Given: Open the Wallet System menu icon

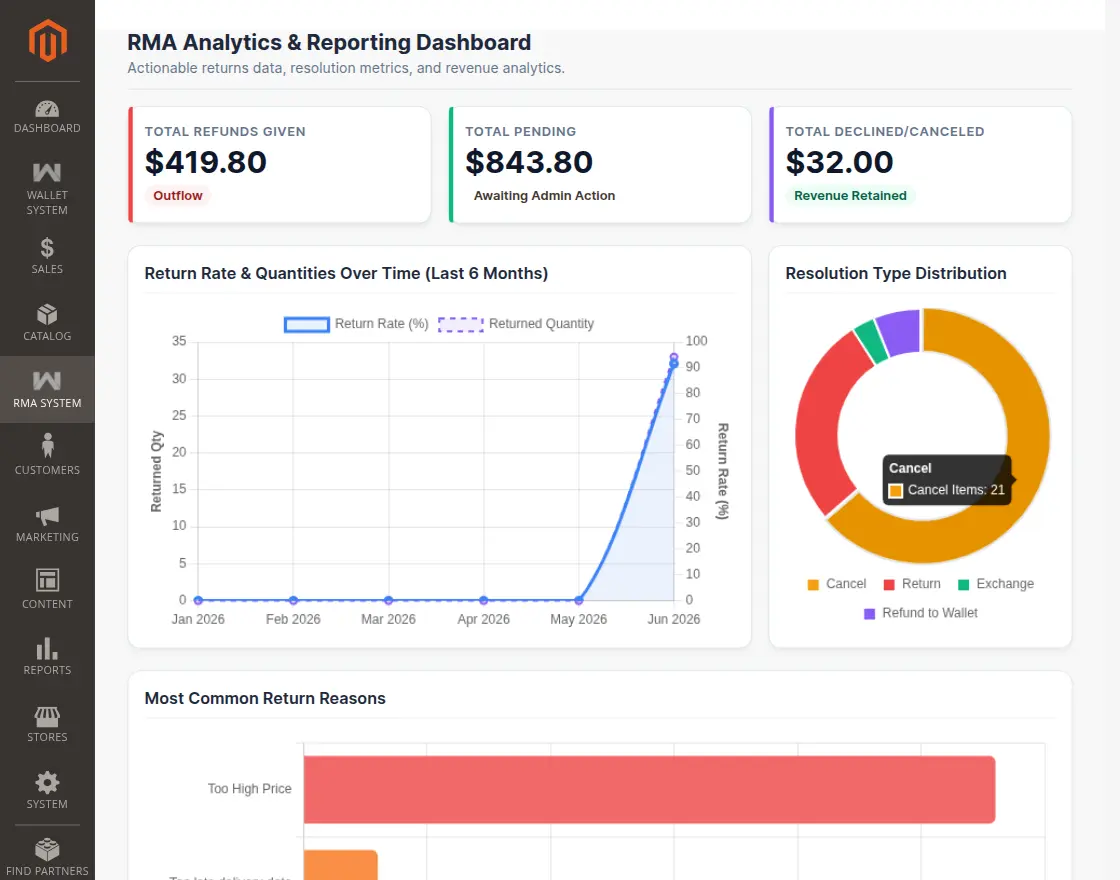Looking at the screenshot, I should tap(47, 172).
